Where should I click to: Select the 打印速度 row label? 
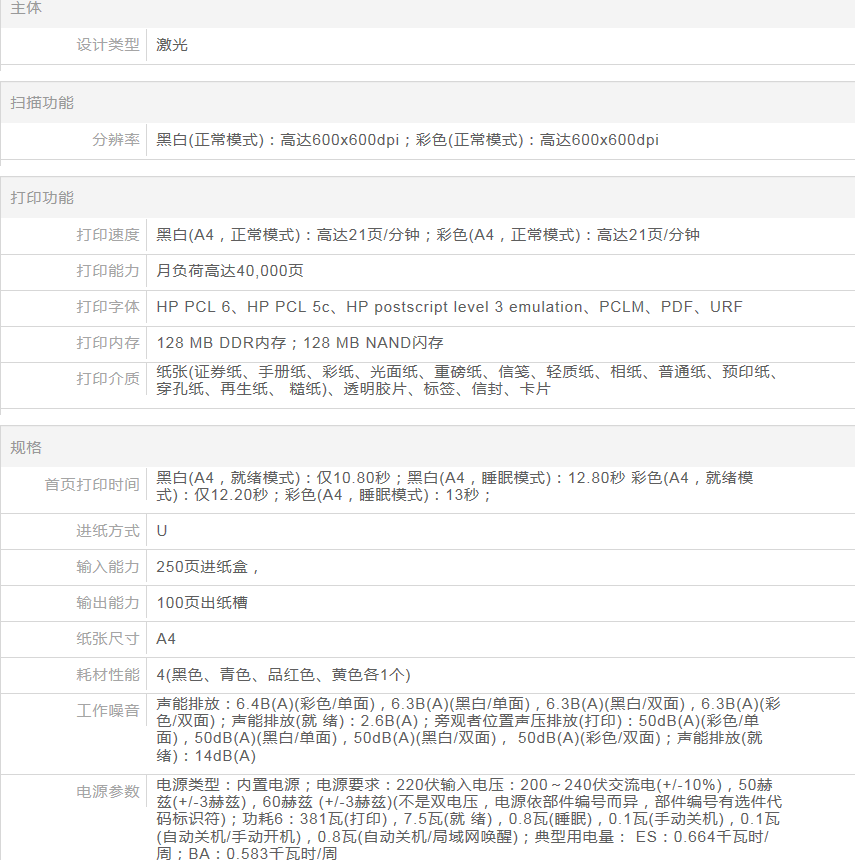click(x=108, y=235)
